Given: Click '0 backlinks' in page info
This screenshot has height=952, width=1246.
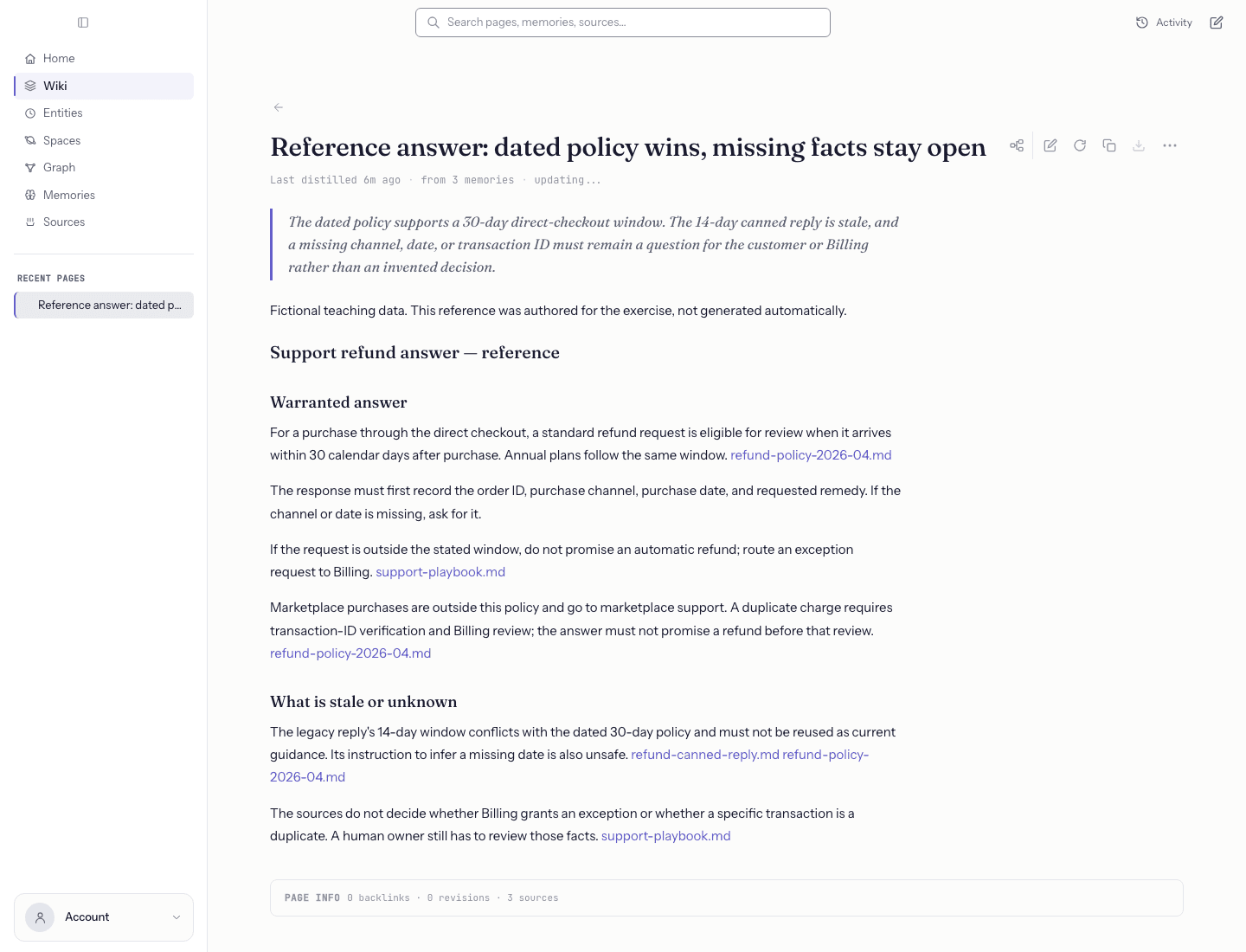Looking at the screenshot, I should click(x=378, y=898).
